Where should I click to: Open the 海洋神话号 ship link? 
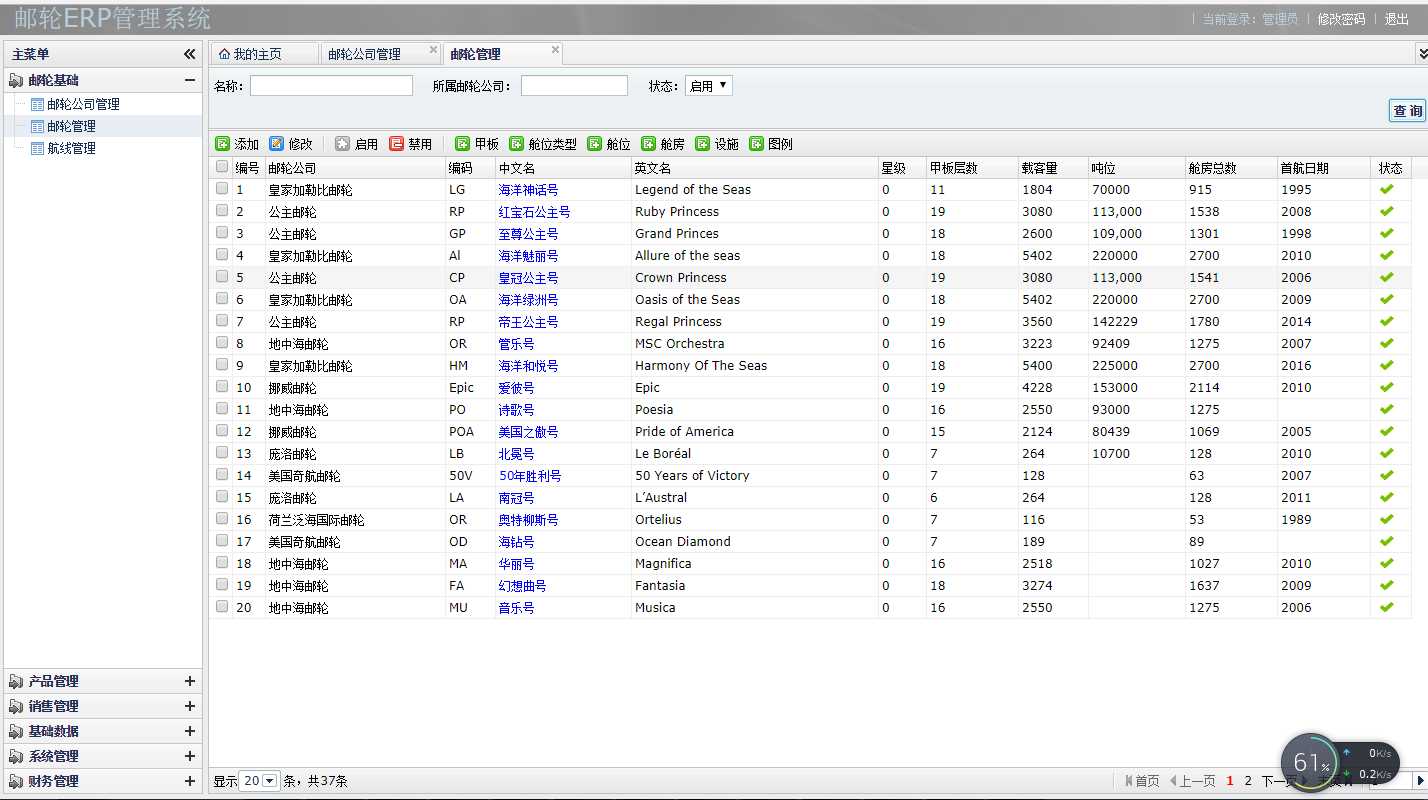point(528,189)
